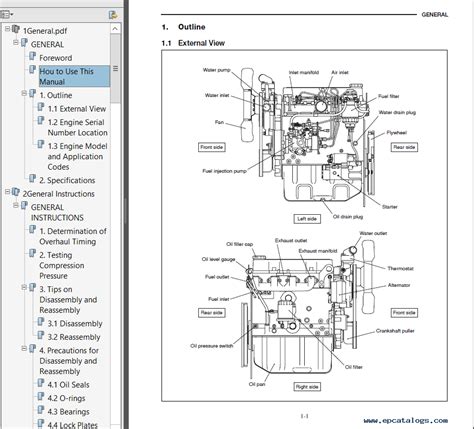Click the 'Oil drain plug' label
The height and width of the screenshot is (429, 474).
click(348, 217)
